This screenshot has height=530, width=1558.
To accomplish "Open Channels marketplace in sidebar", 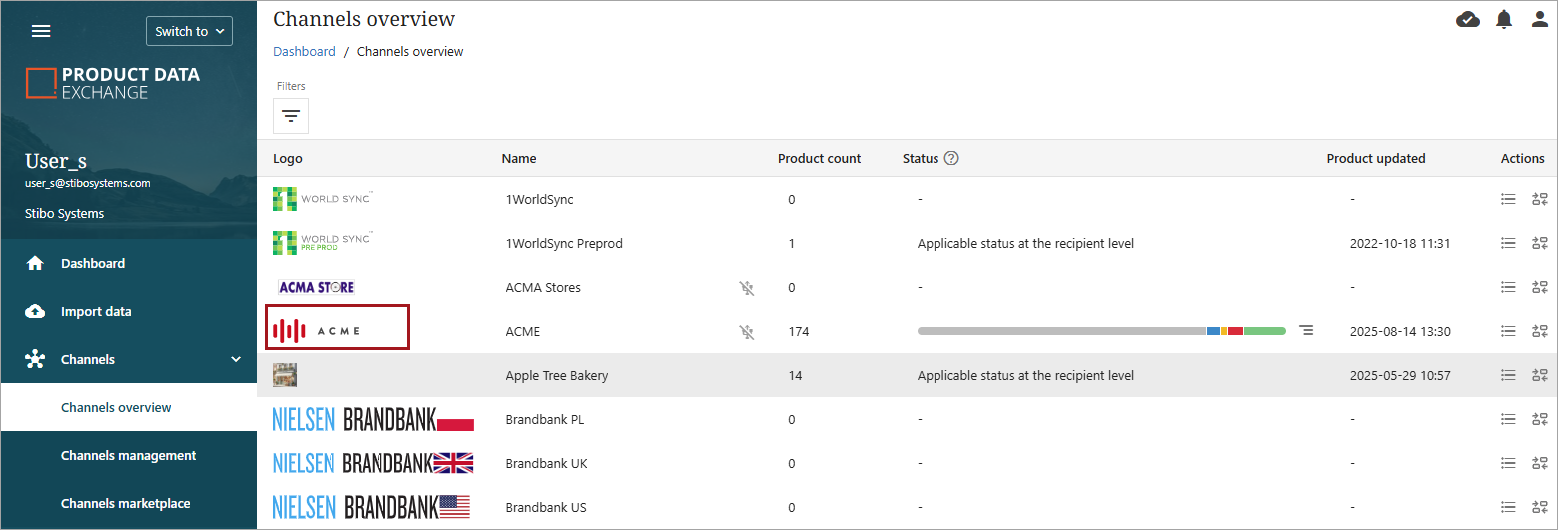I will [125, 503].
